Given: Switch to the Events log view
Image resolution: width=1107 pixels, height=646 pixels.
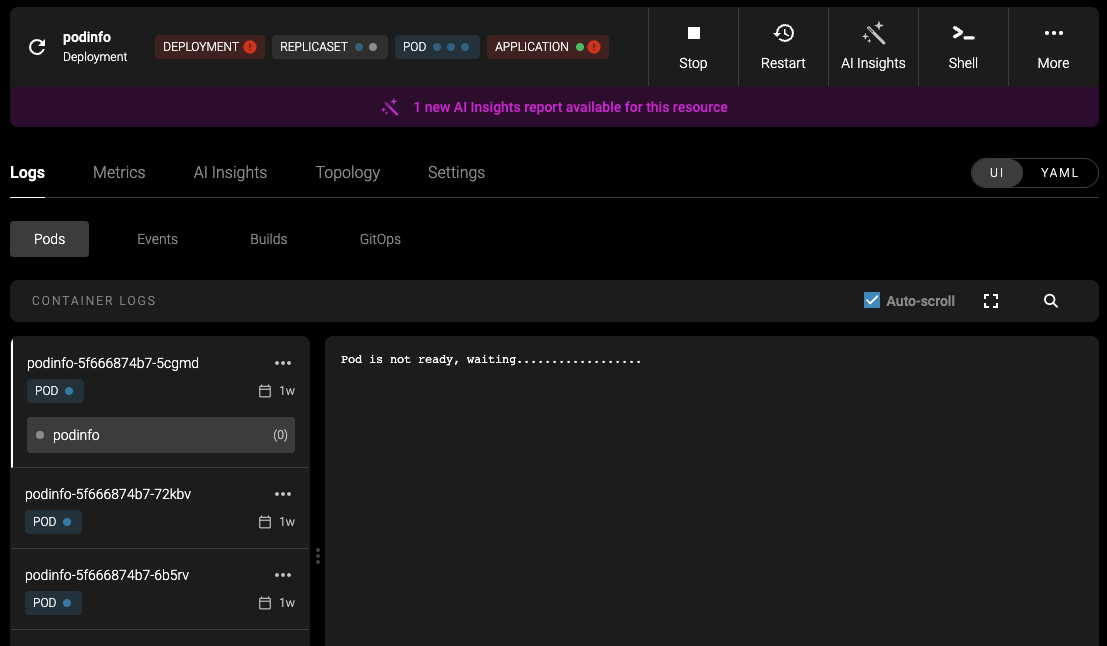Looking at the screenshot, I should [157, 239].
